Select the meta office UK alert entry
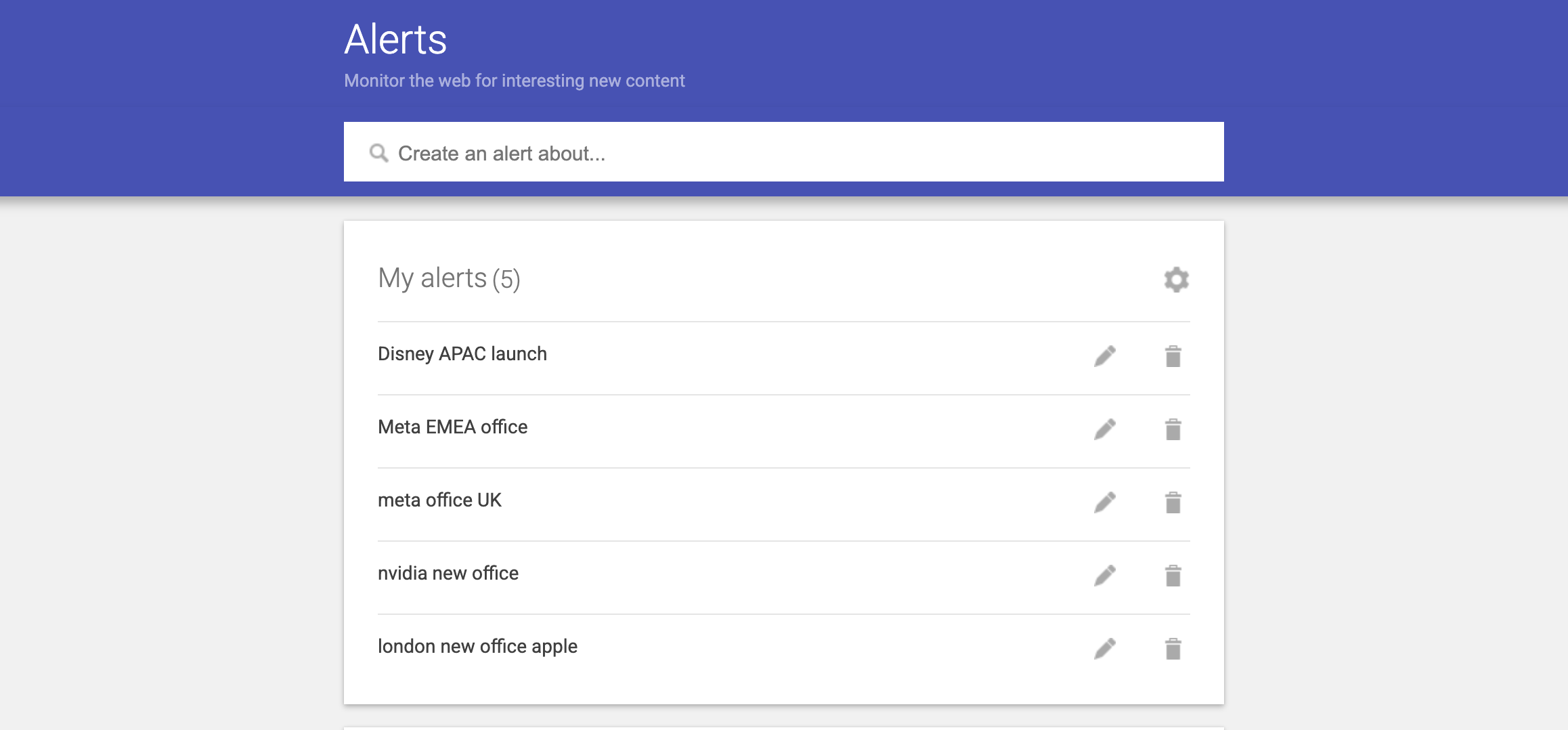 tap(440, 500)
